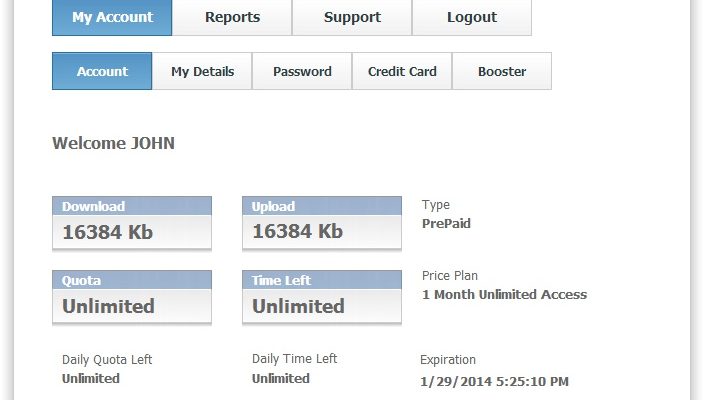
Task: Click the Logout tab
Action: coord(472,17)
